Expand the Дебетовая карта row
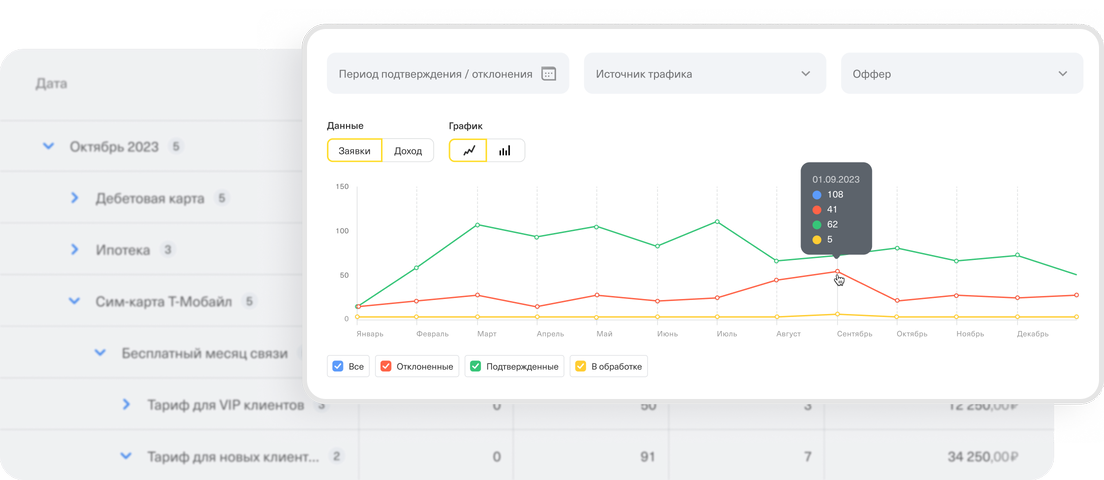Screen dimensions: 1104x480 [x=75, y=198]
